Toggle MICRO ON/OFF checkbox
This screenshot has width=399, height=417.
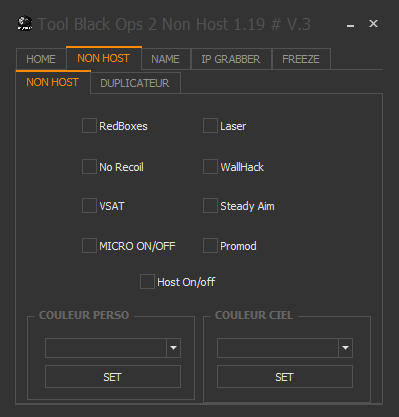(x=89, y=246)
